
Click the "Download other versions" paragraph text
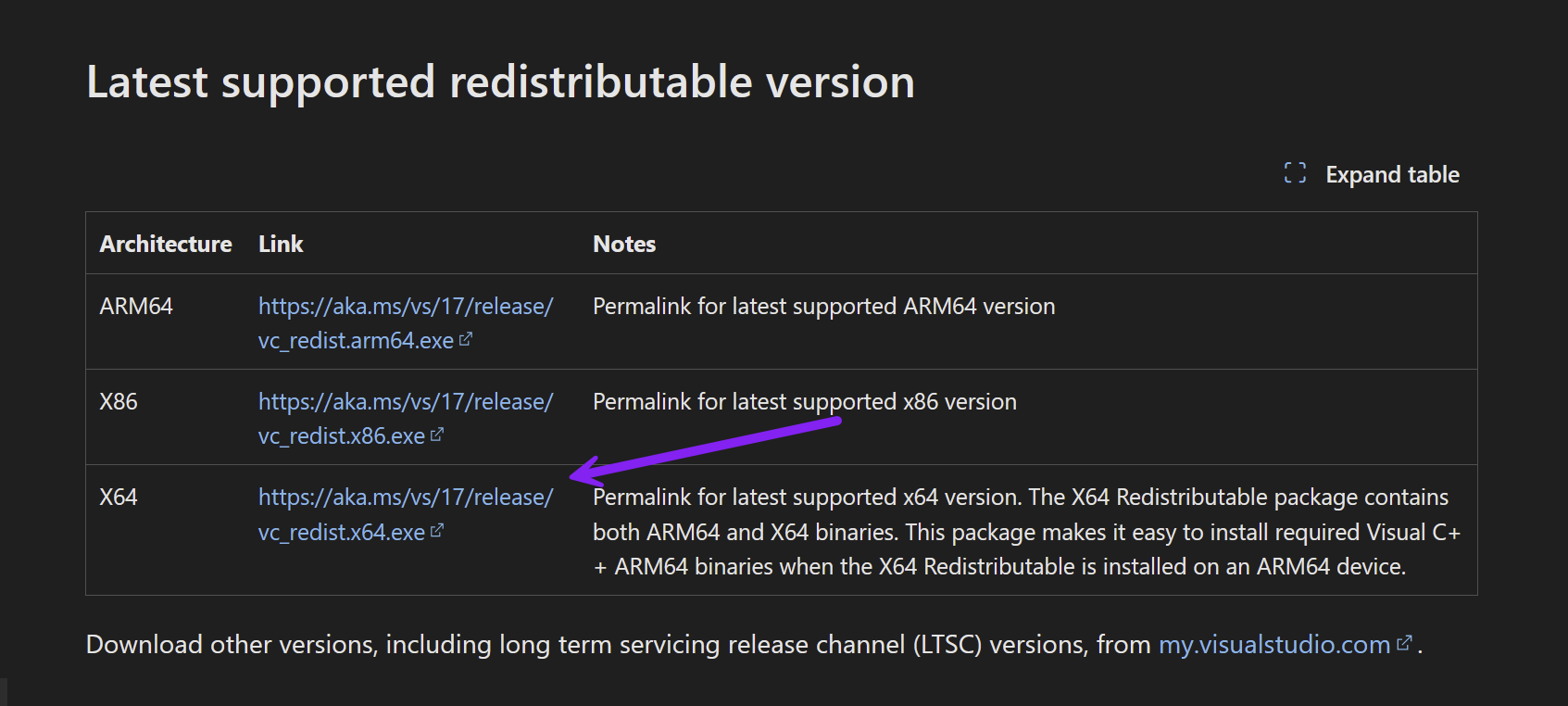pyautogui.click(x=556, y=645)
